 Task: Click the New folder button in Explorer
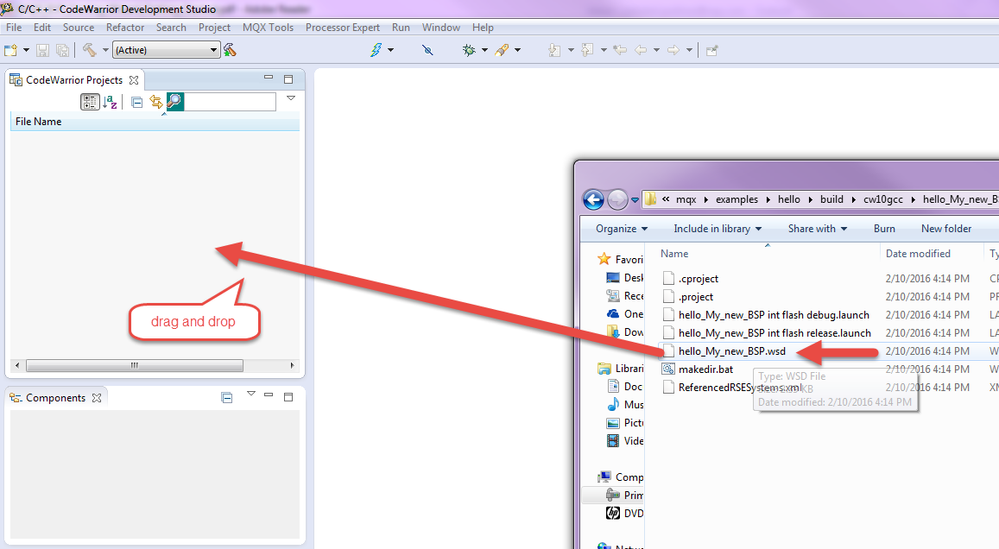click(946, 229)
